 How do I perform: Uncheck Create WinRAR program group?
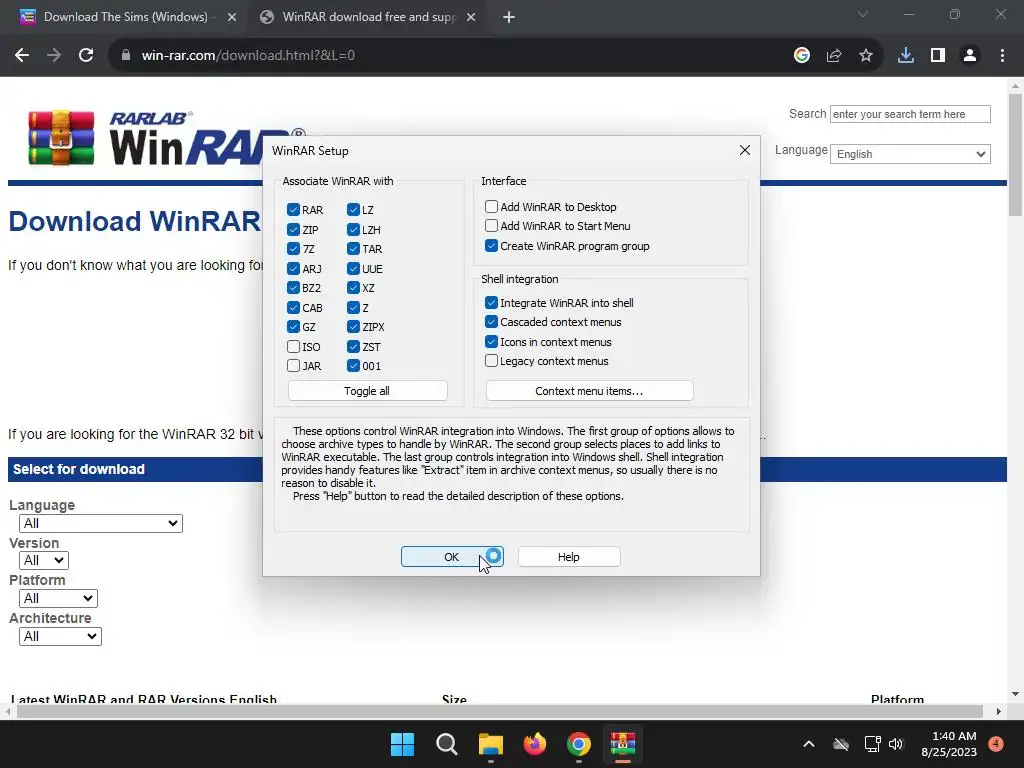[x=491, y=246]
